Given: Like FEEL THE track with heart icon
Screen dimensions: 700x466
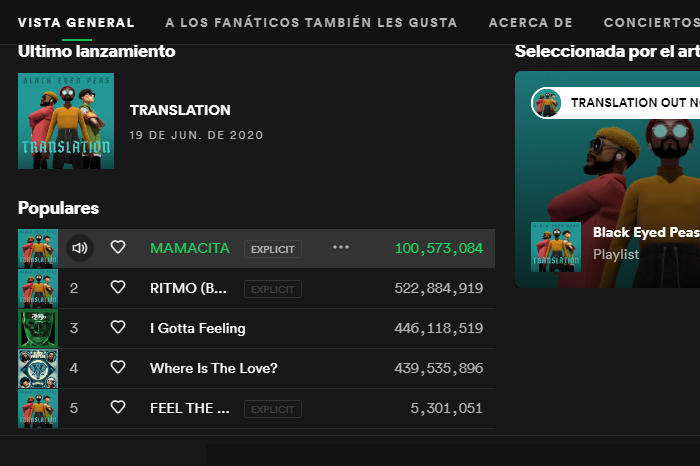Looking at the screenshot, I should (118, 408).
